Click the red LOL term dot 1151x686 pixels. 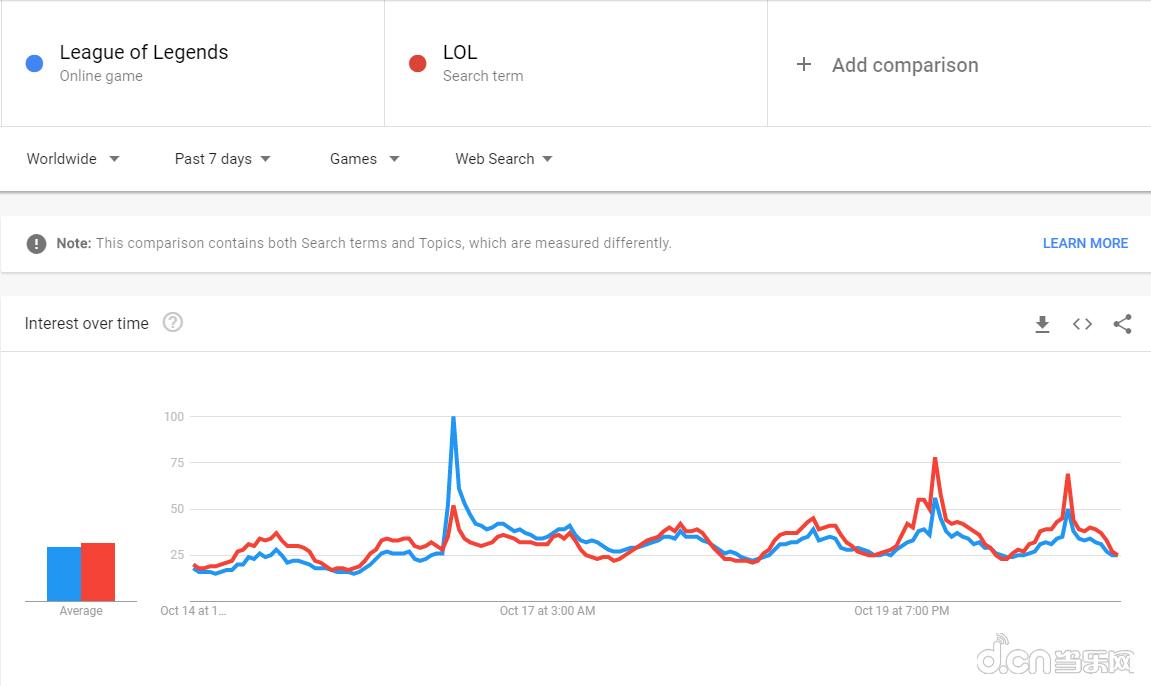[x=418, y=64]
